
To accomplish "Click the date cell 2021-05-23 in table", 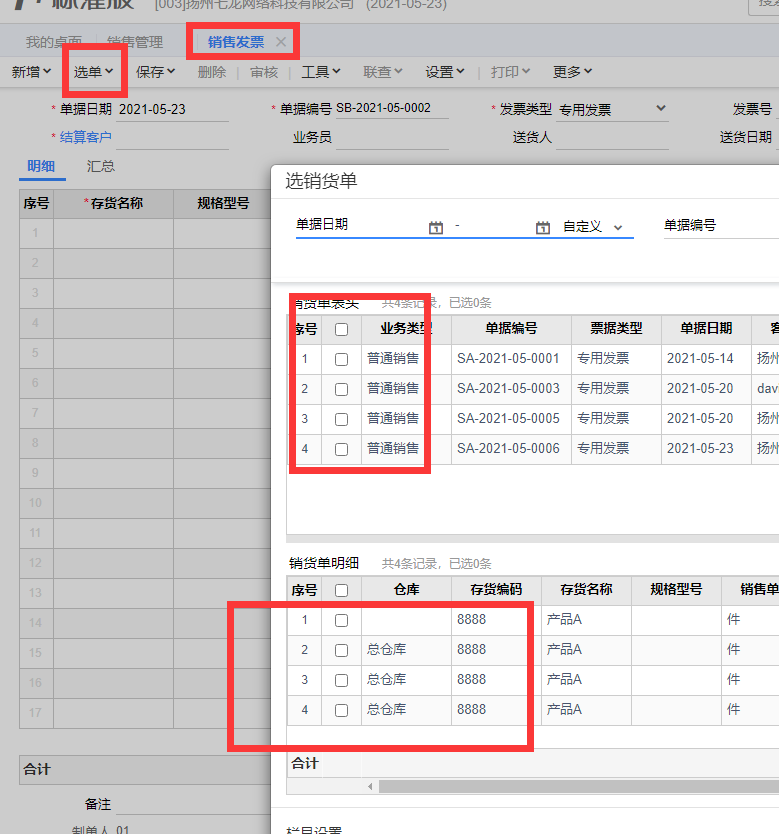I will (x=706, y=449).
